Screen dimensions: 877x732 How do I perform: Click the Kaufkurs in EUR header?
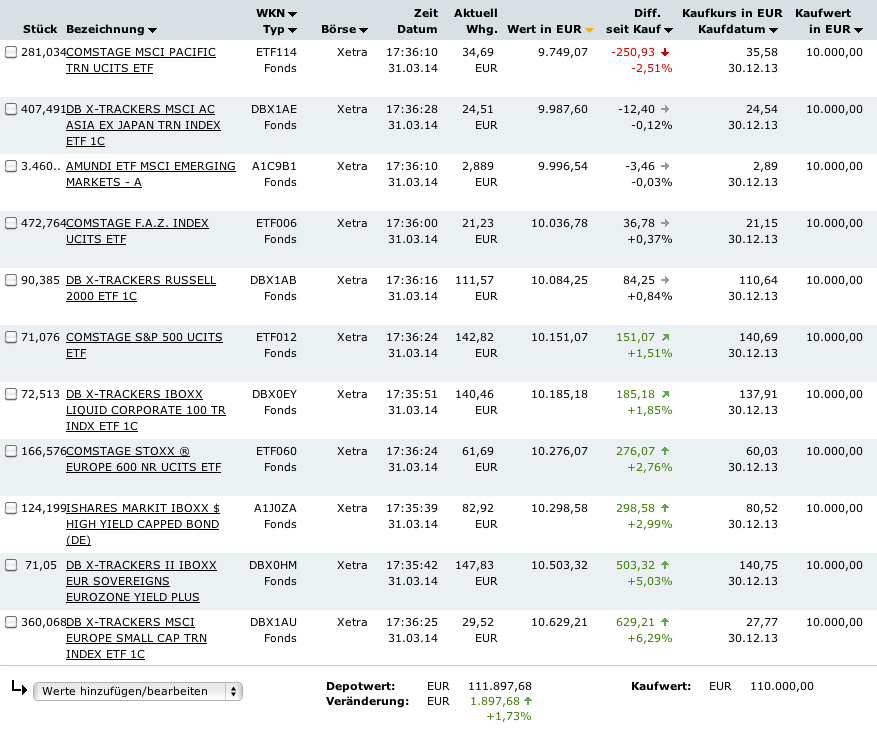pos(732,13)
